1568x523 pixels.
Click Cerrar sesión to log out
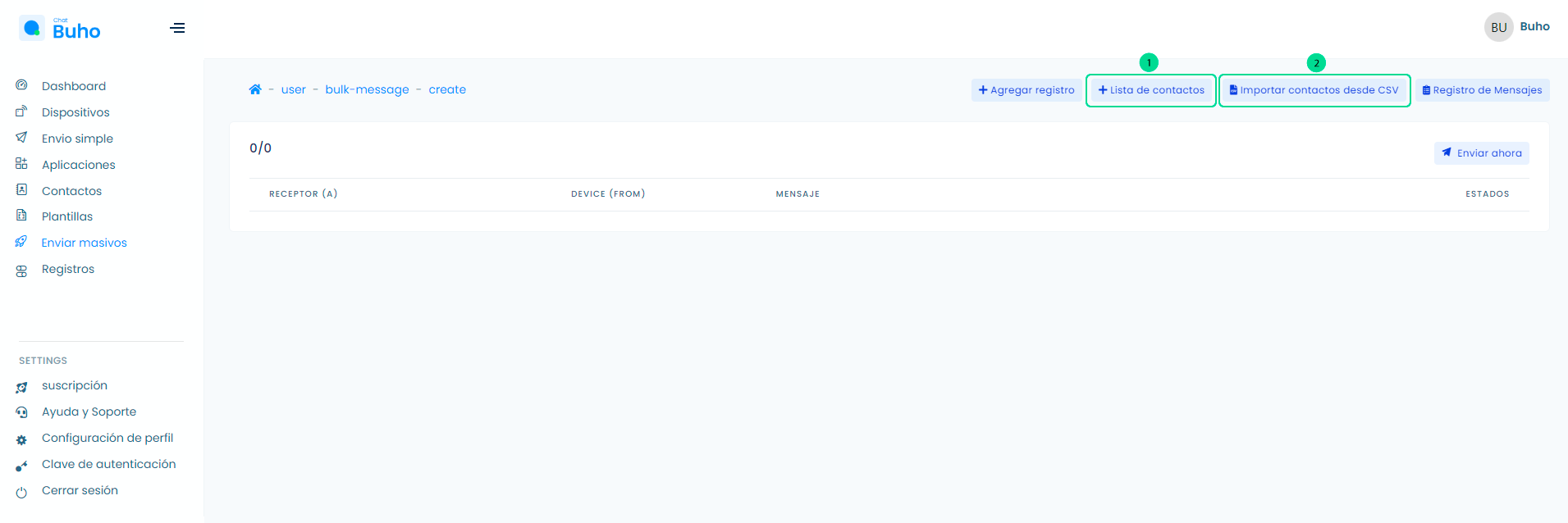pos(80,490)
